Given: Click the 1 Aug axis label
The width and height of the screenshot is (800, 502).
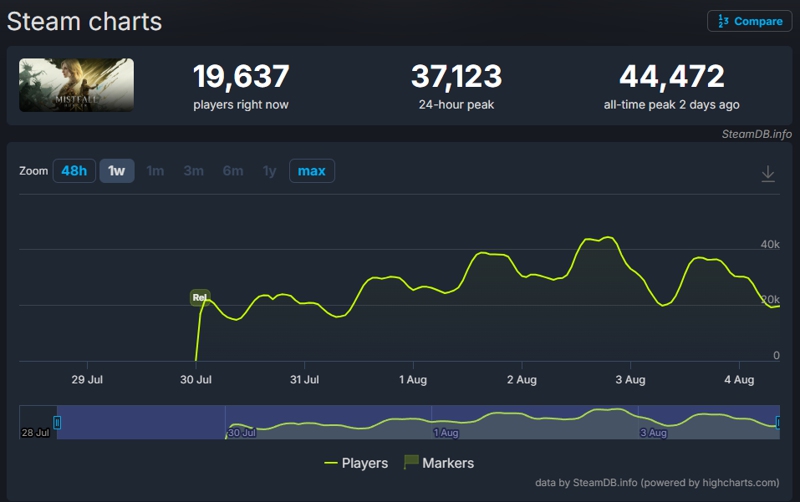Looking at the screenshot, I should (413, 380).
